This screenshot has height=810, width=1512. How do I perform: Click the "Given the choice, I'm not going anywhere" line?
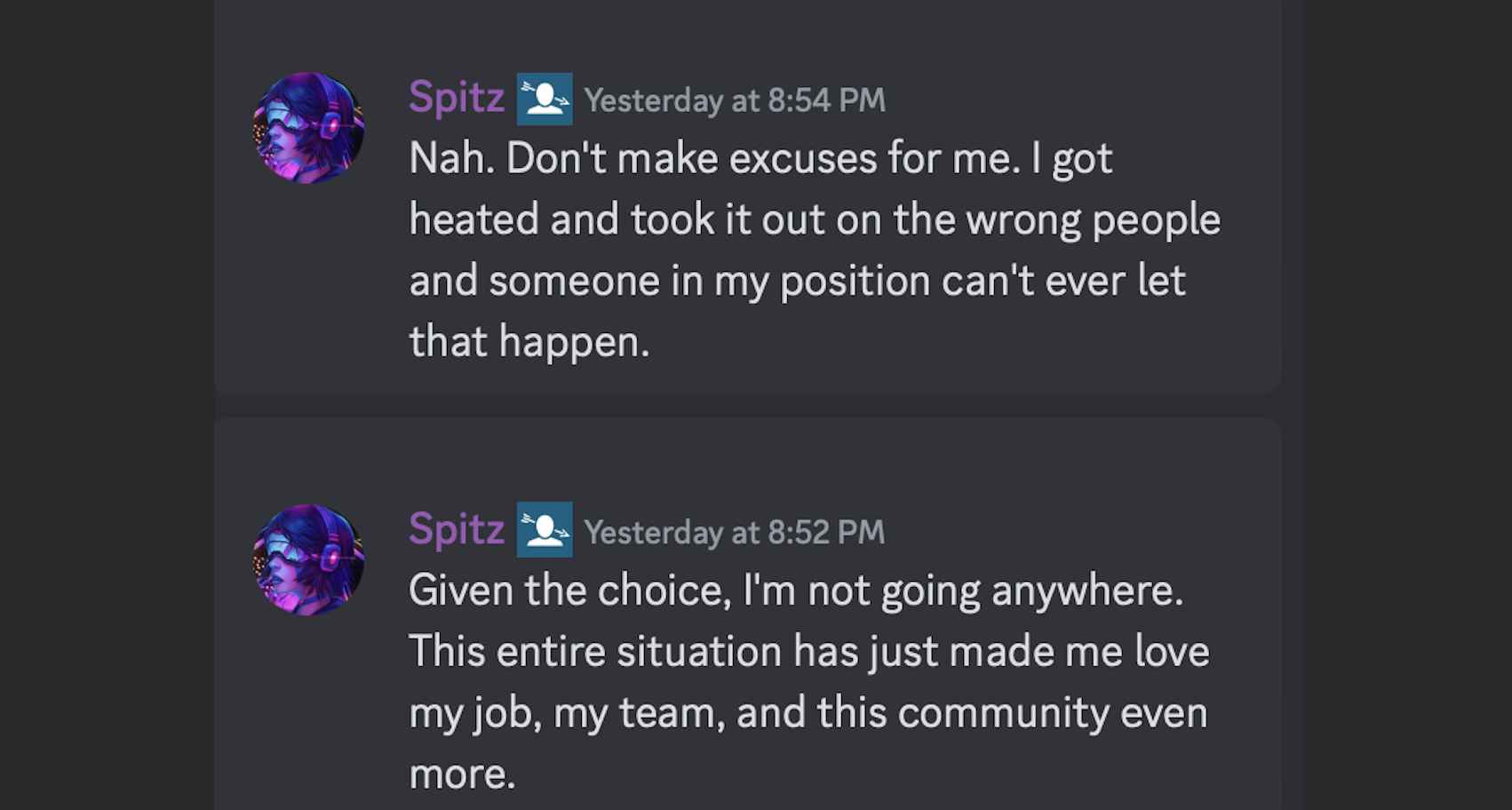coord(795,592)
